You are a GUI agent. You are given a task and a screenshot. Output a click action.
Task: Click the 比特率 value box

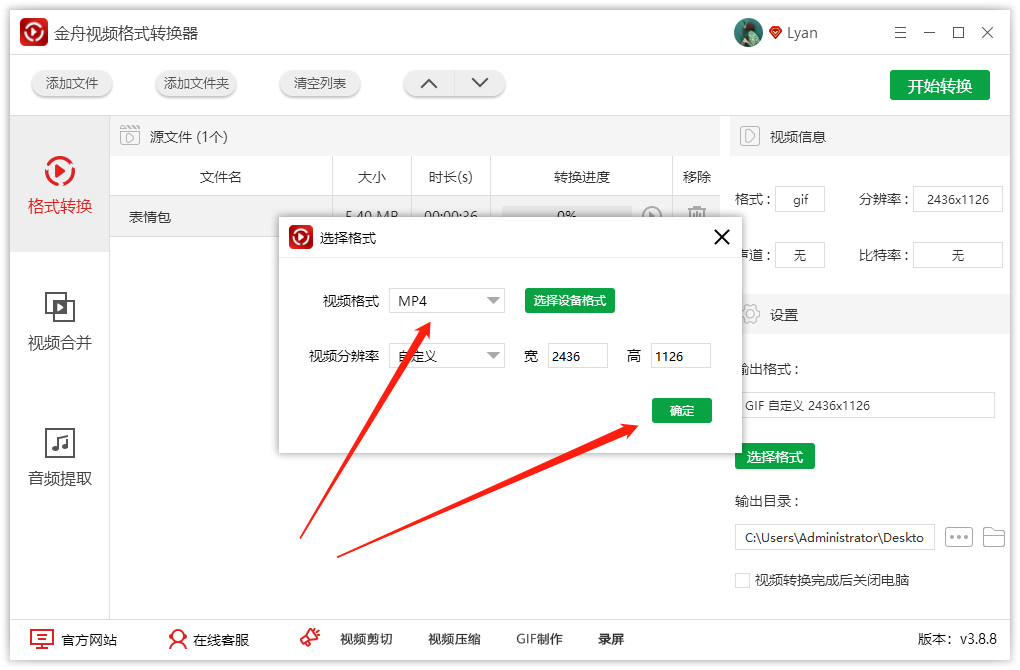[958, 255]
